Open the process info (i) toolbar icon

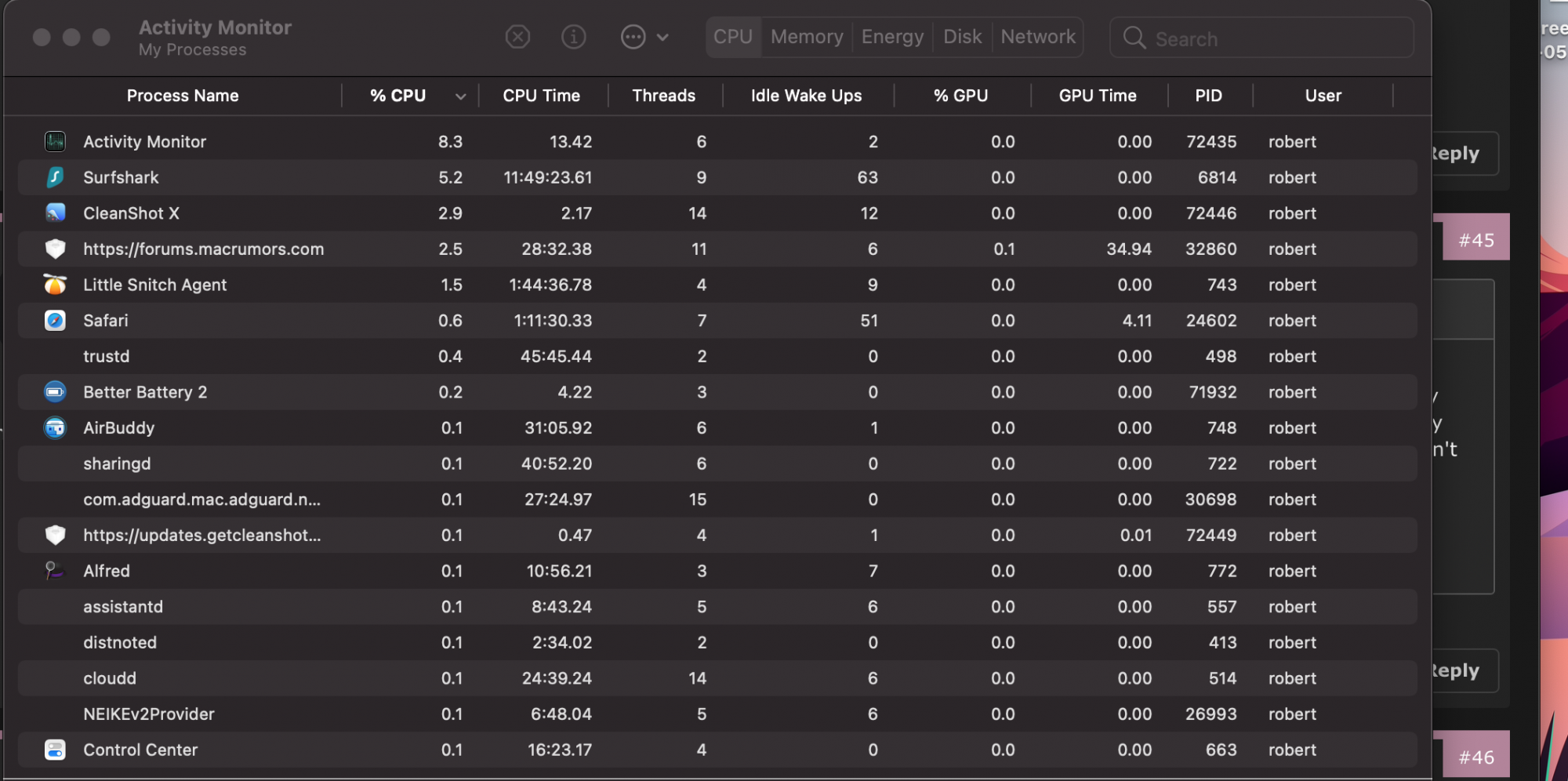(574, 37)
